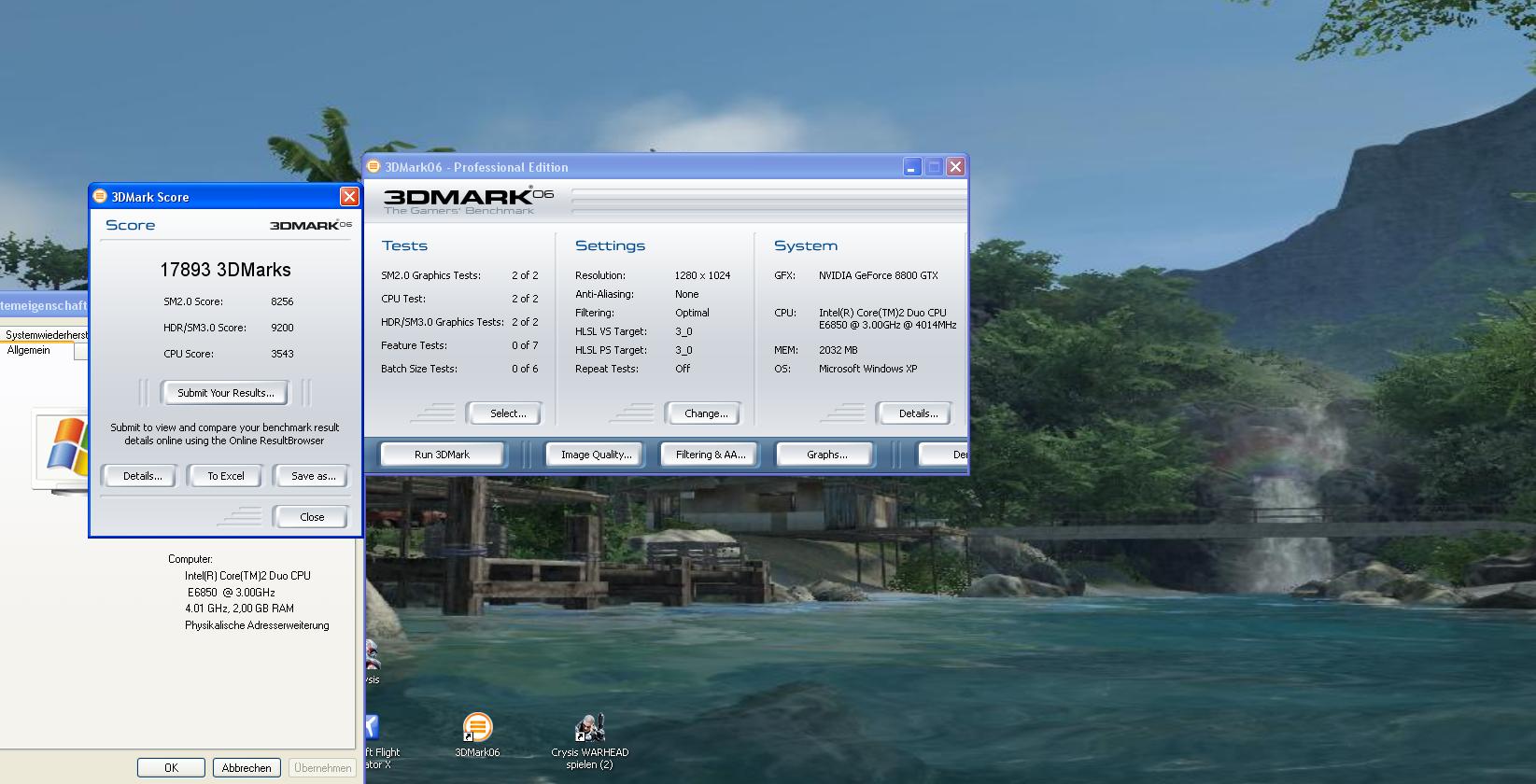Open Filtering & AA... tool

[x=711, y=455]
